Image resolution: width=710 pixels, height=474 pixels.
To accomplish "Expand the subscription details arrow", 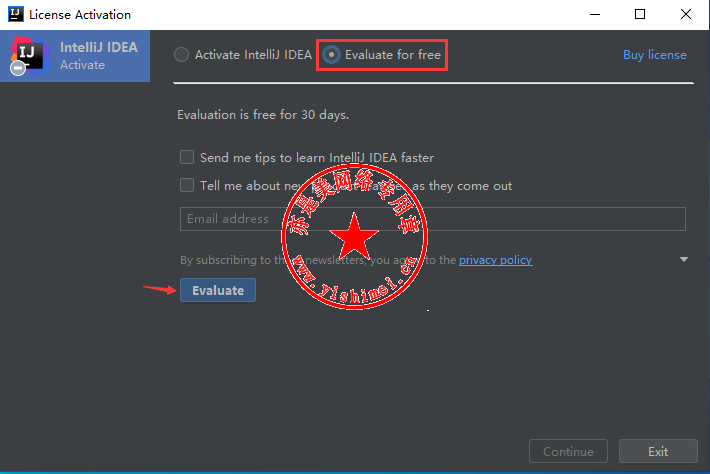I will (x=684, y=259).
